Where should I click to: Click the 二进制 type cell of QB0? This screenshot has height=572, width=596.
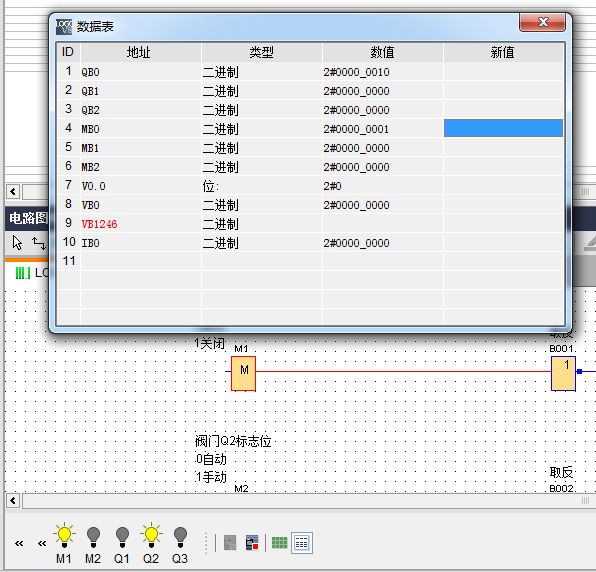pyautogui.click(x=262, y=71)
